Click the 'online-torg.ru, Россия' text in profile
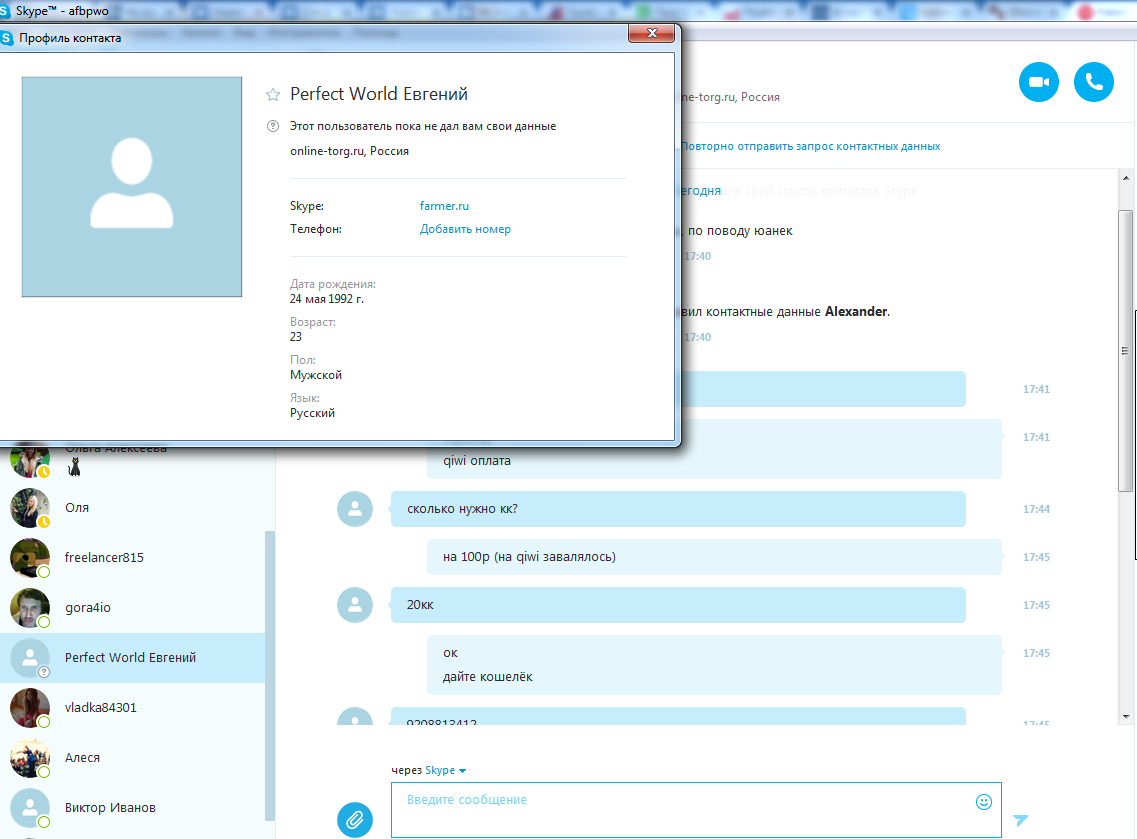The image size is (1137, 839). click(x=350, y=151)
